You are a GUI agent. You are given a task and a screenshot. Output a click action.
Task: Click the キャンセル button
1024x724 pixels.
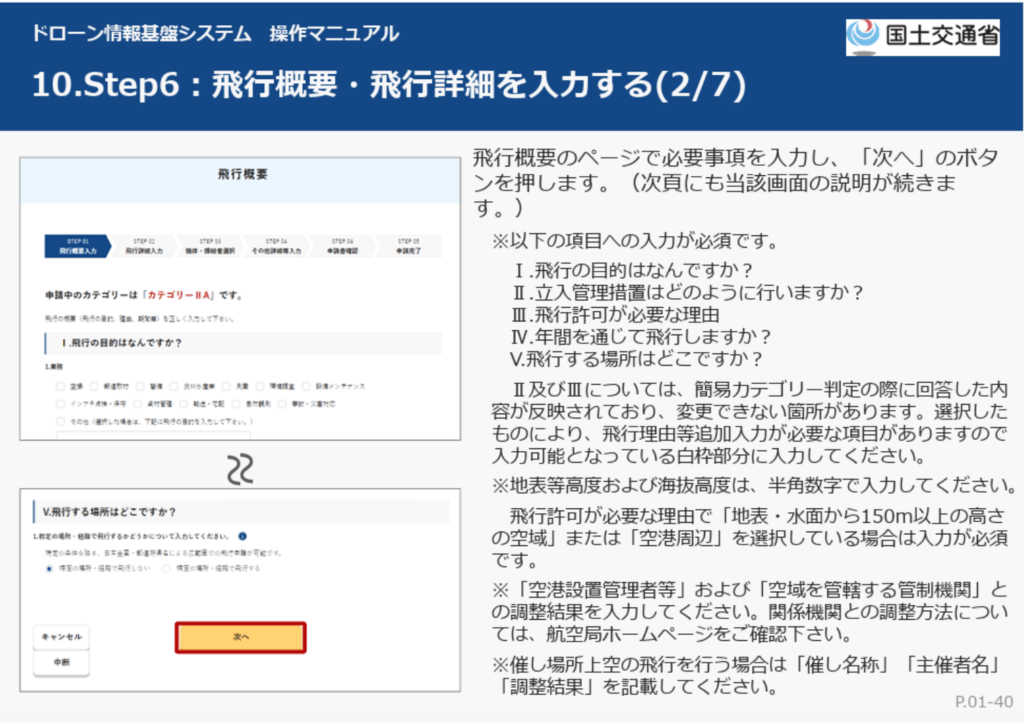pos(62,637)
